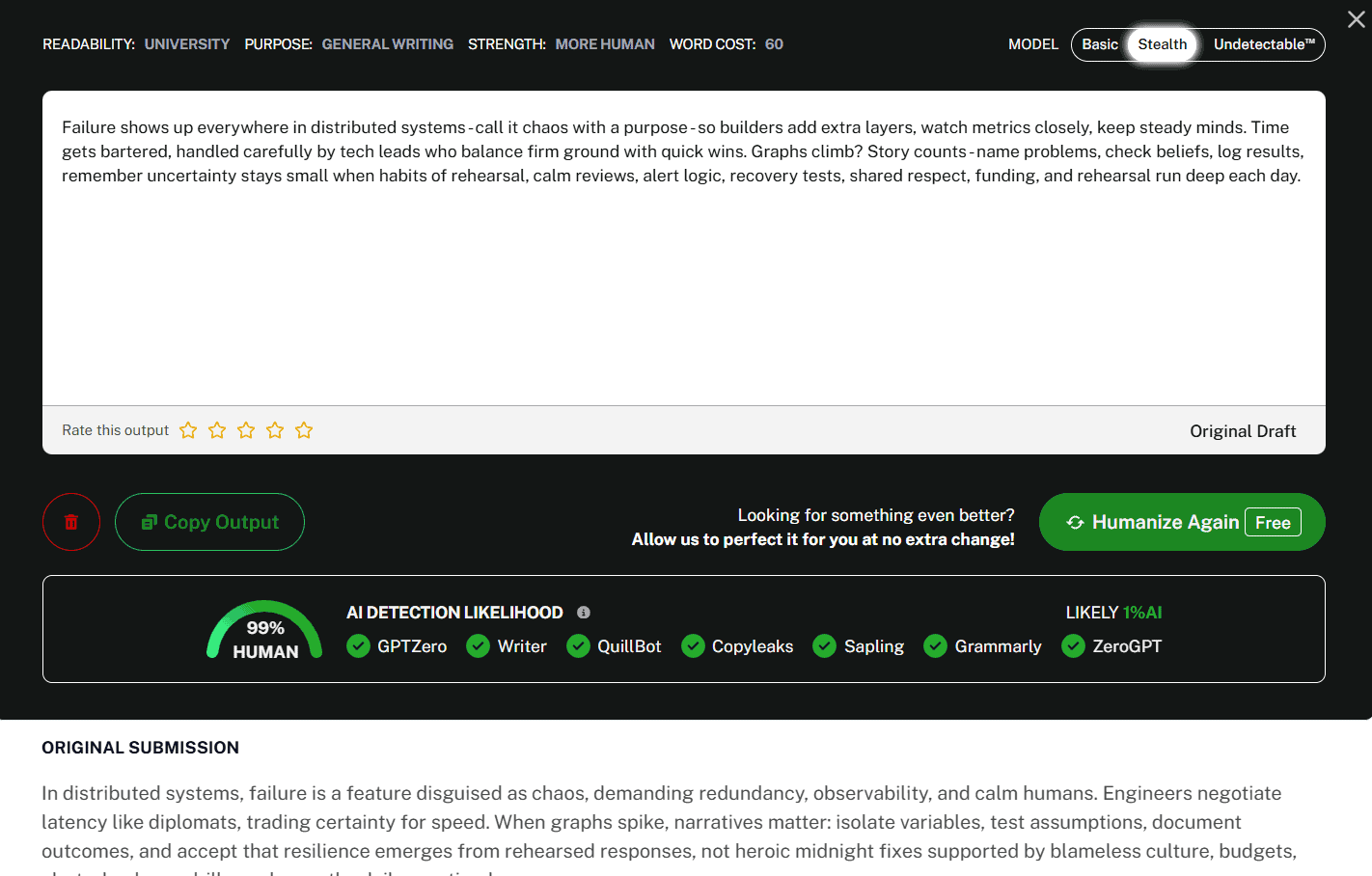This screenshot has width=1372, height=876.
Task: Close the results panel with the X
Action: [x=1356, y=19]
